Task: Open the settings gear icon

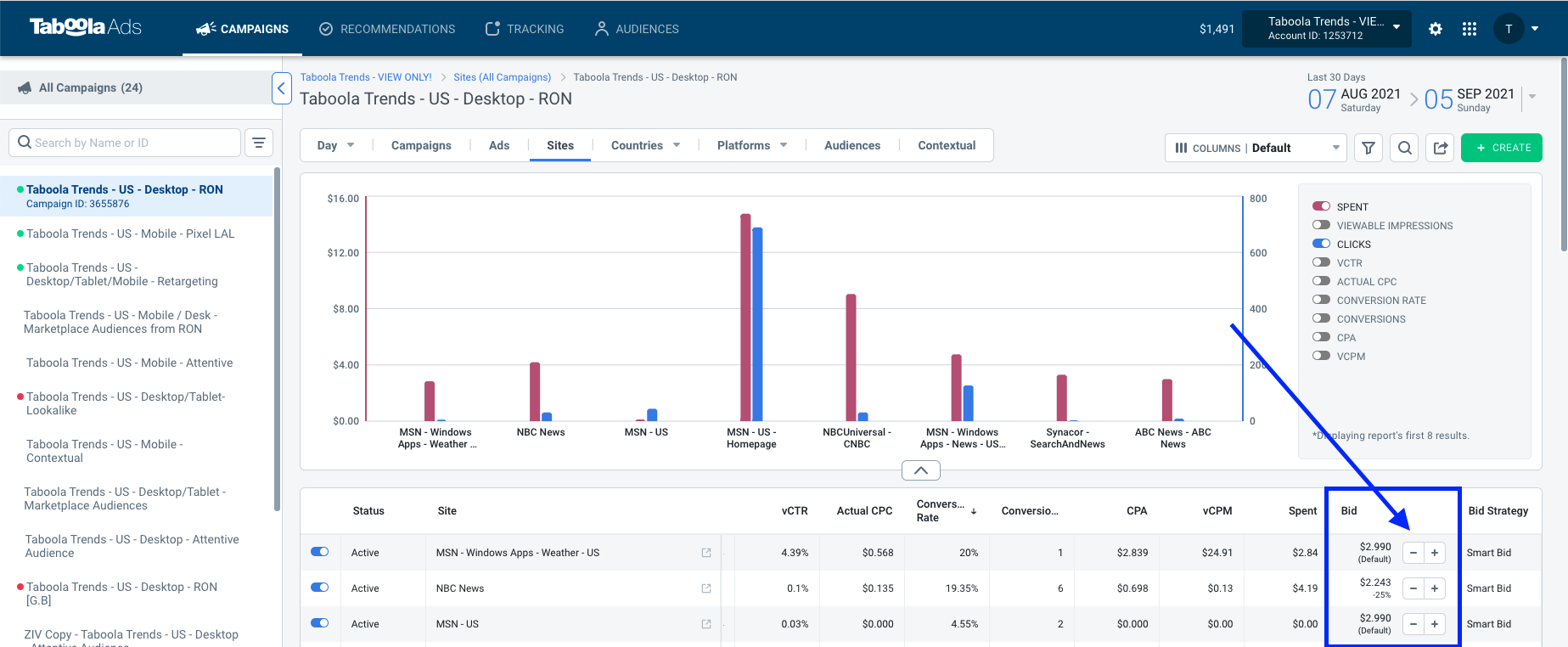Action: coord(1436,29)
